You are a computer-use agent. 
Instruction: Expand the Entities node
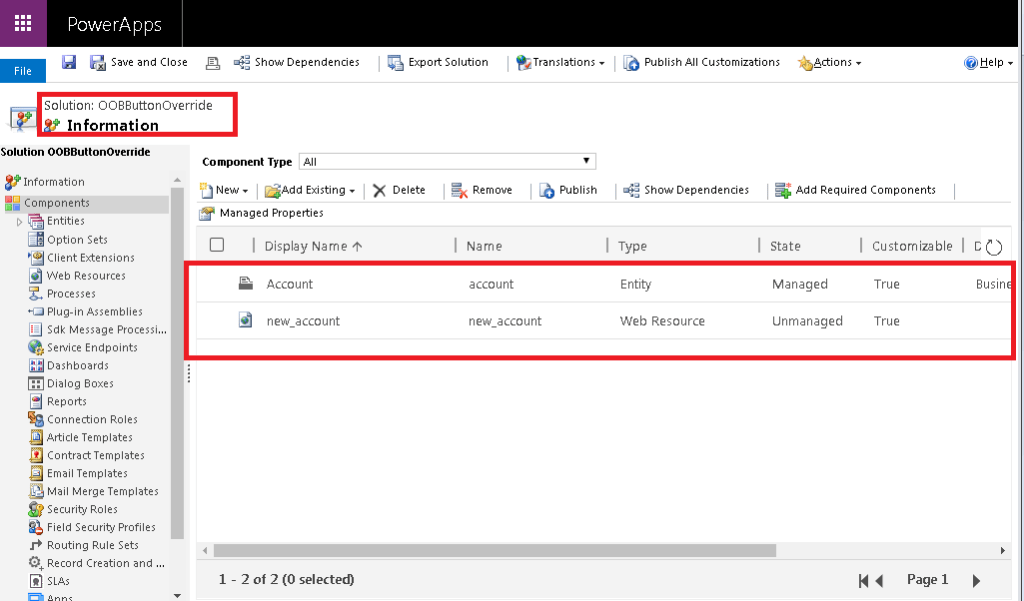point(20,220)
